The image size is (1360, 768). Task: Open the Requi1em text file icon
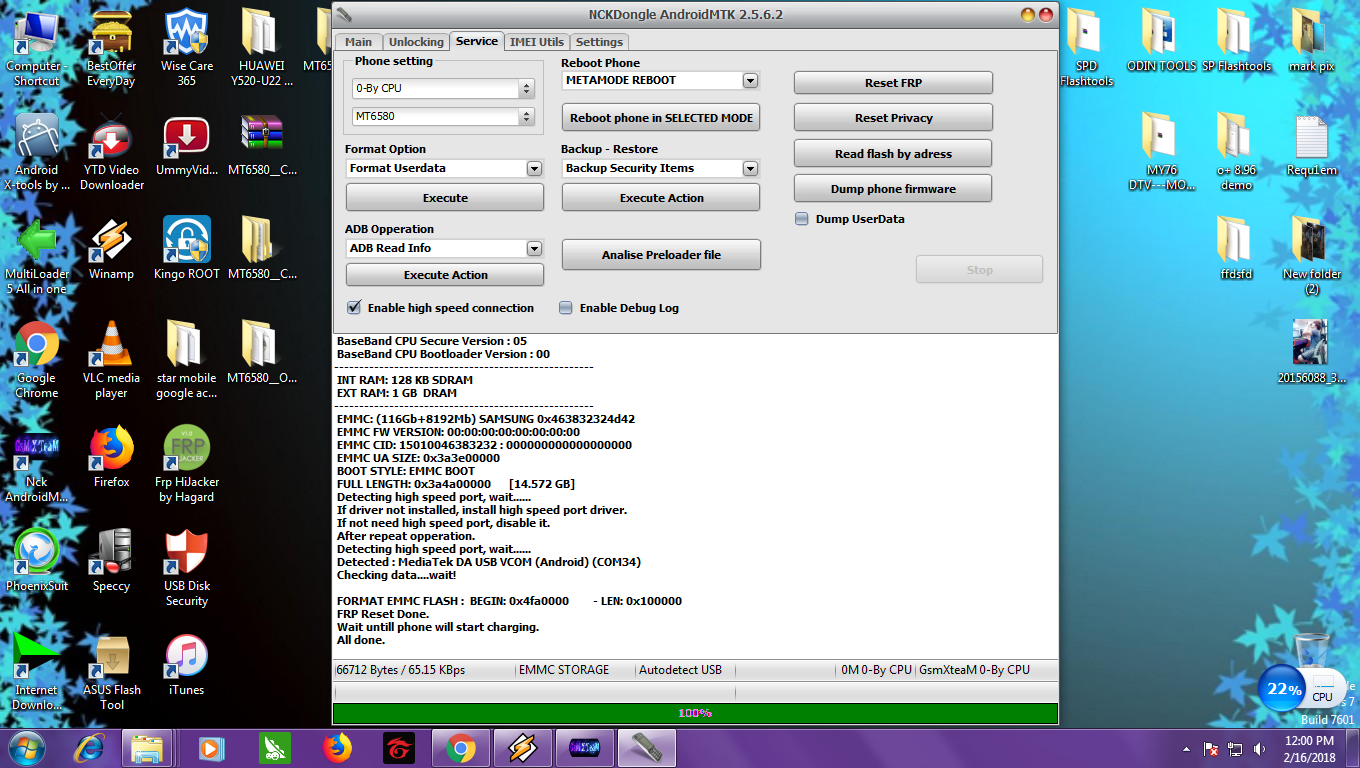1311,144
